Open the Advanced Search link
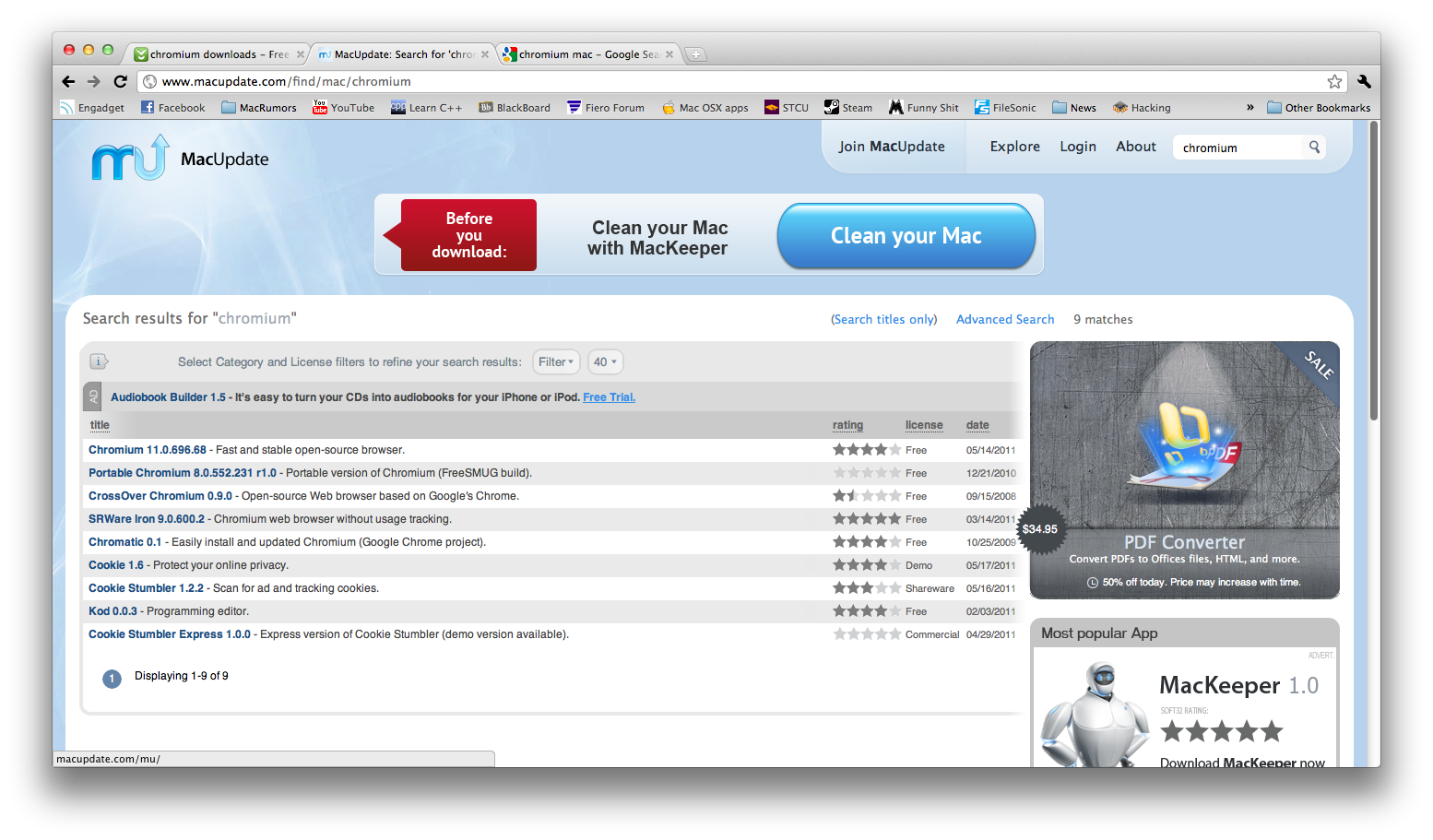 click(1005, 319)
